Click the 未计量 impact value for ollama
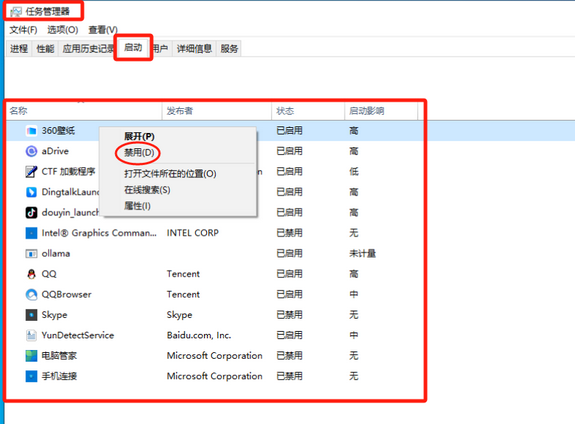 pos(363,253)
